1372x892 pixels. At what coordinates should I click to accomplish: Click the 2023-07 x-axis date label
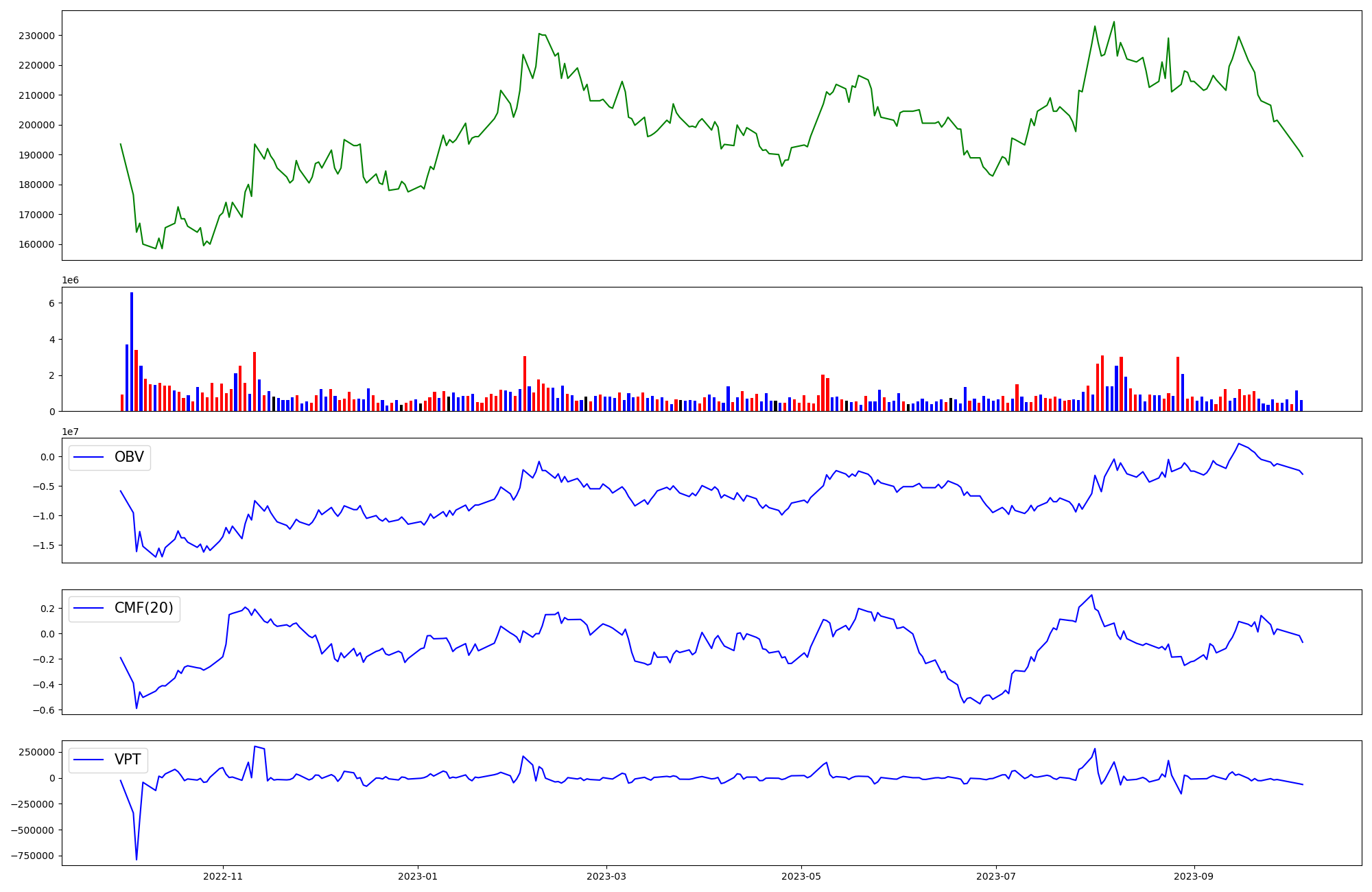[995, 876]
